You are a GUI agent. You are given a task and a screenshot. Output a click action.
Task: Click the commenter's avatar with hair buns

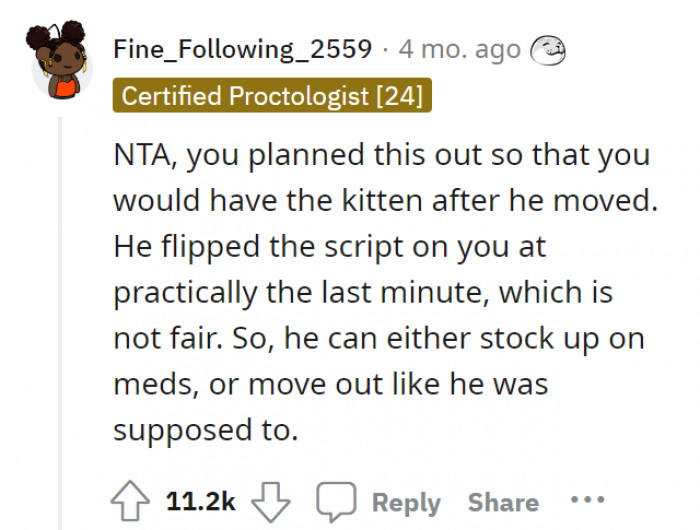click(x=62, y=61)
